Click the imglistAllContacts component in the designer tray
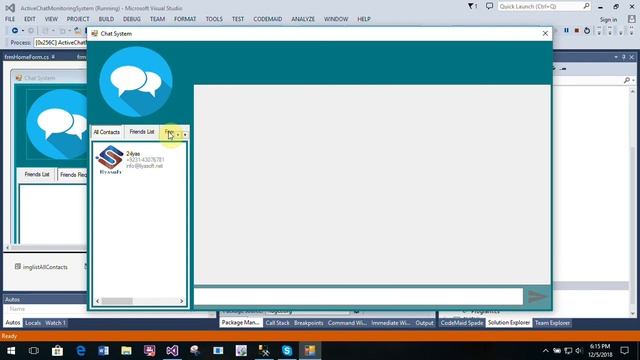640x360 pixels. pyautogui.click(x=41, y=267)
